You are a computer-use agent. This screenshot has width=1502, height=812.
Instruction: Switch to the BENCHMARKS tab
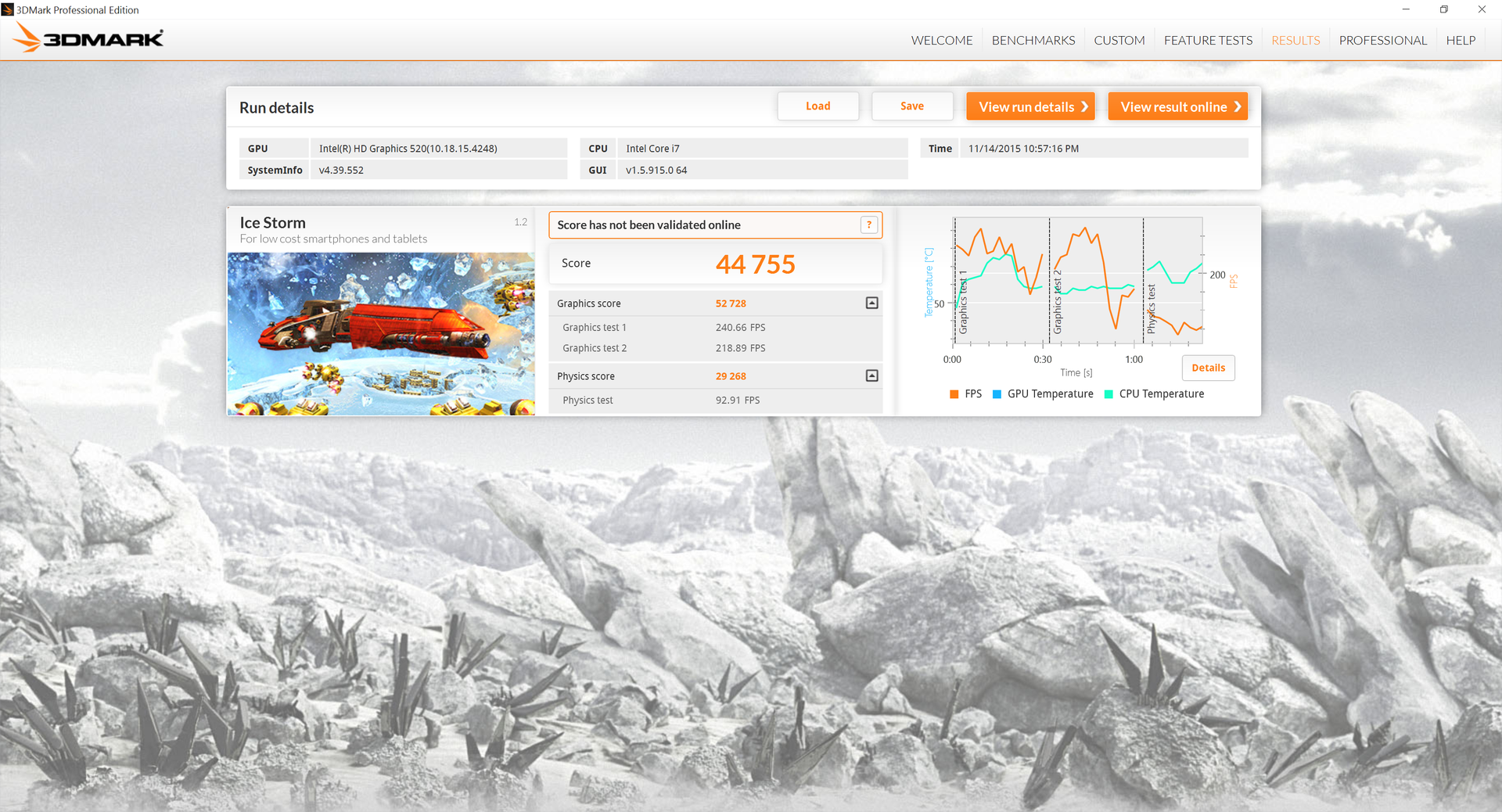click(x=1033, y=41)
